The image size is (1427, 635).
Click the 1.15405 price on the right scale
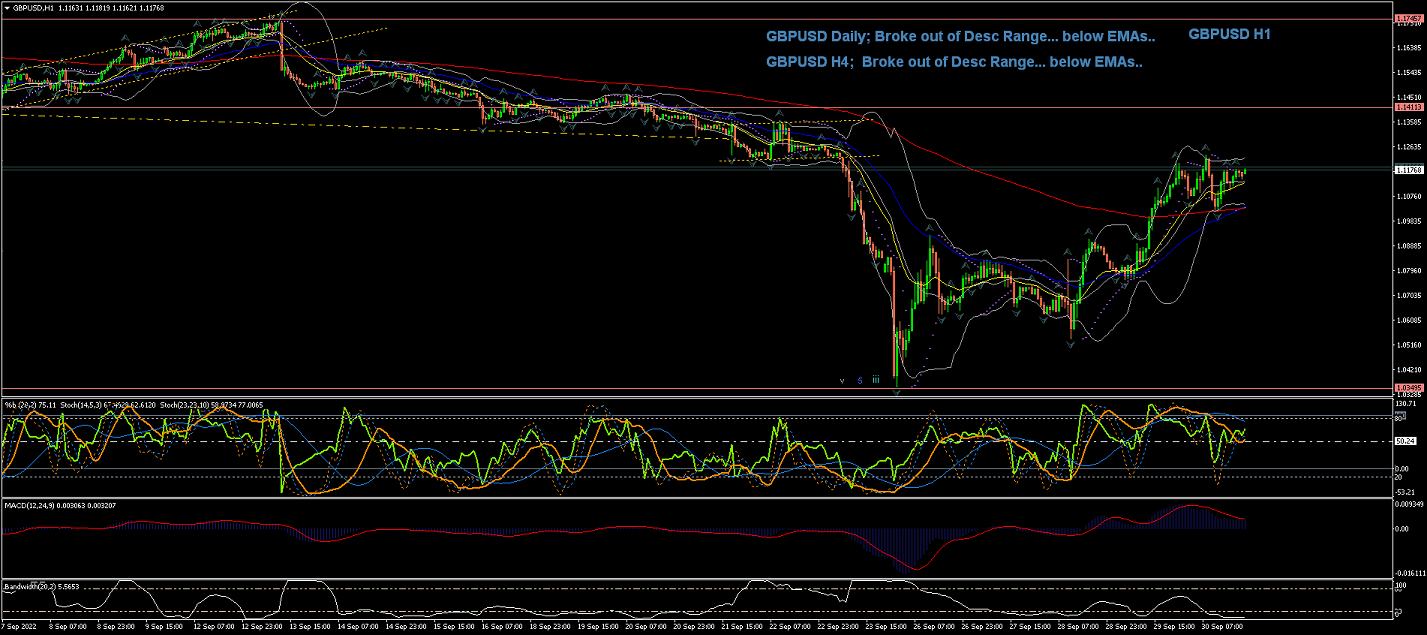(1410, 72)
